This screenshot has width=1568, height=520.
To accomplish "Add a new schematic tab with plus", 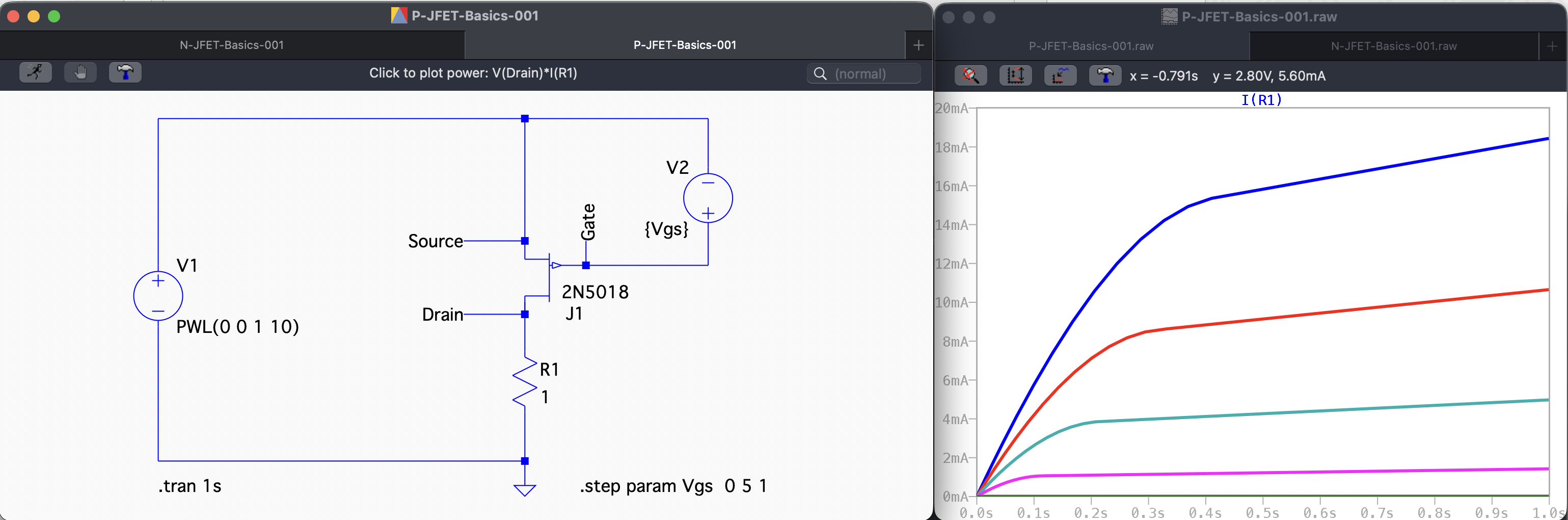I will 918,45.
